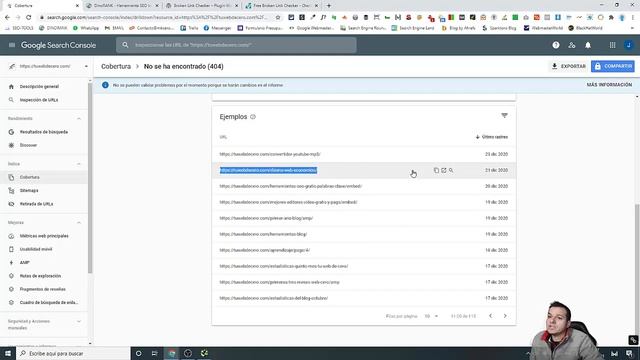Open Trello bookmark

[x=189, y=28]
